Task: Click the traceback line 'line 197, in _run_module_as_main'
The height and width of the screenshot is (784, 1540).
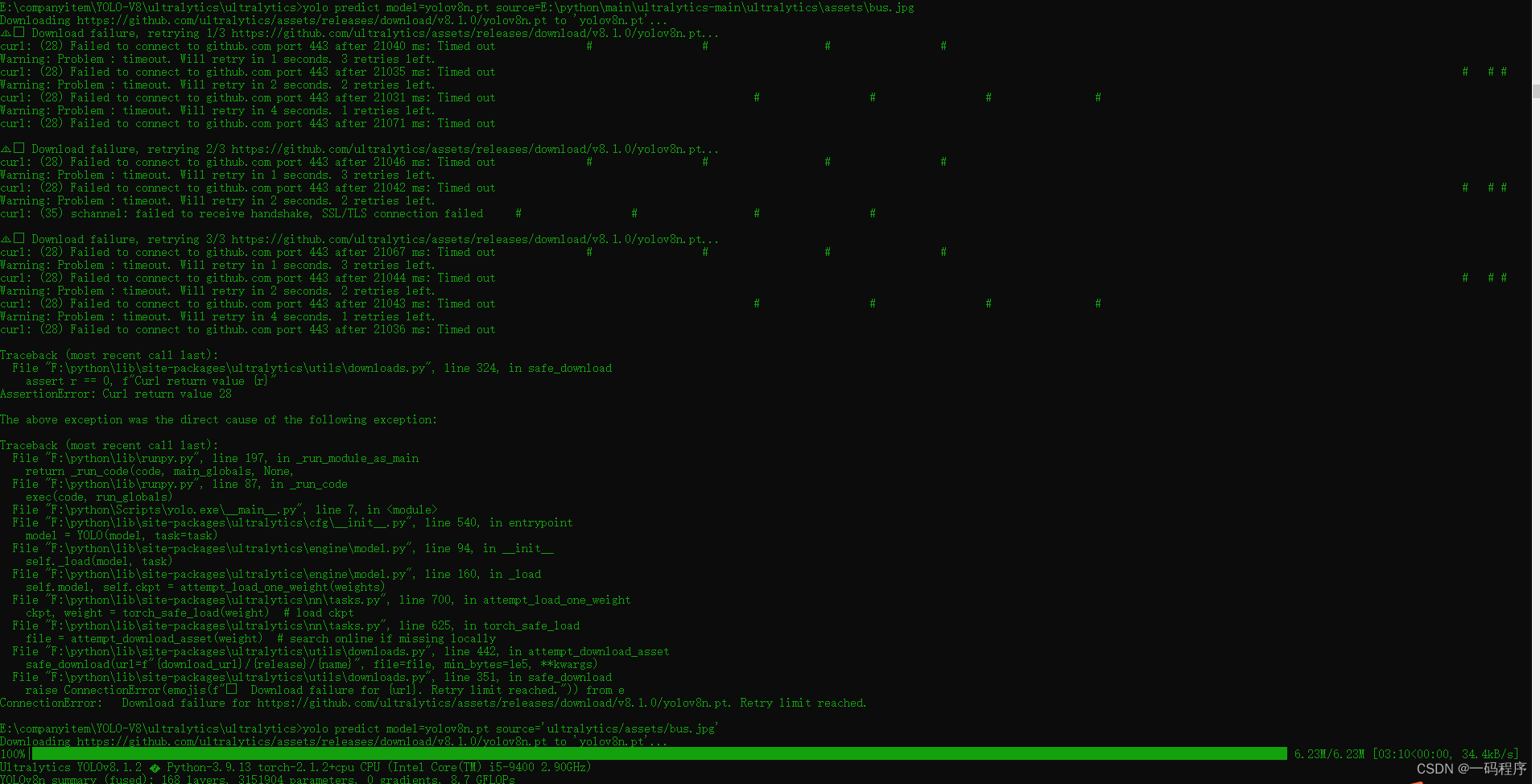Action: tap(216, 458)
